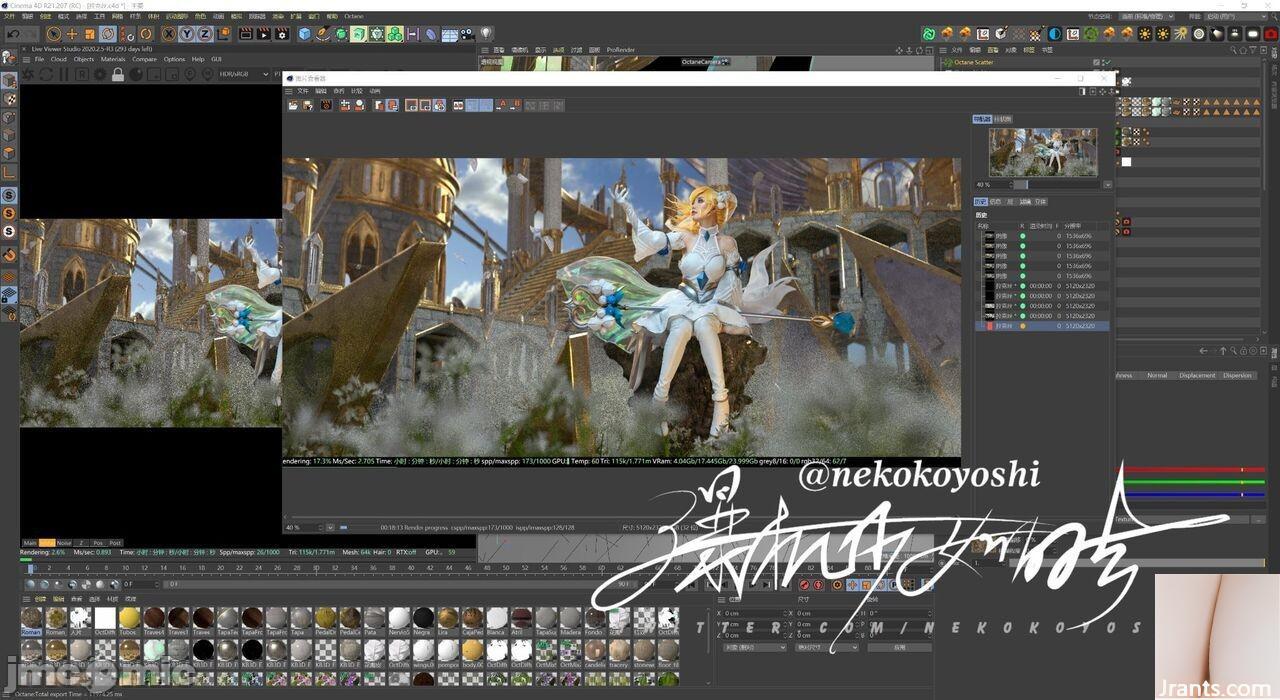Viewport: 1280px width, 700px height.
Task: Open the Edit Render Settings clapperboard icon
Action: click(282, 34)
